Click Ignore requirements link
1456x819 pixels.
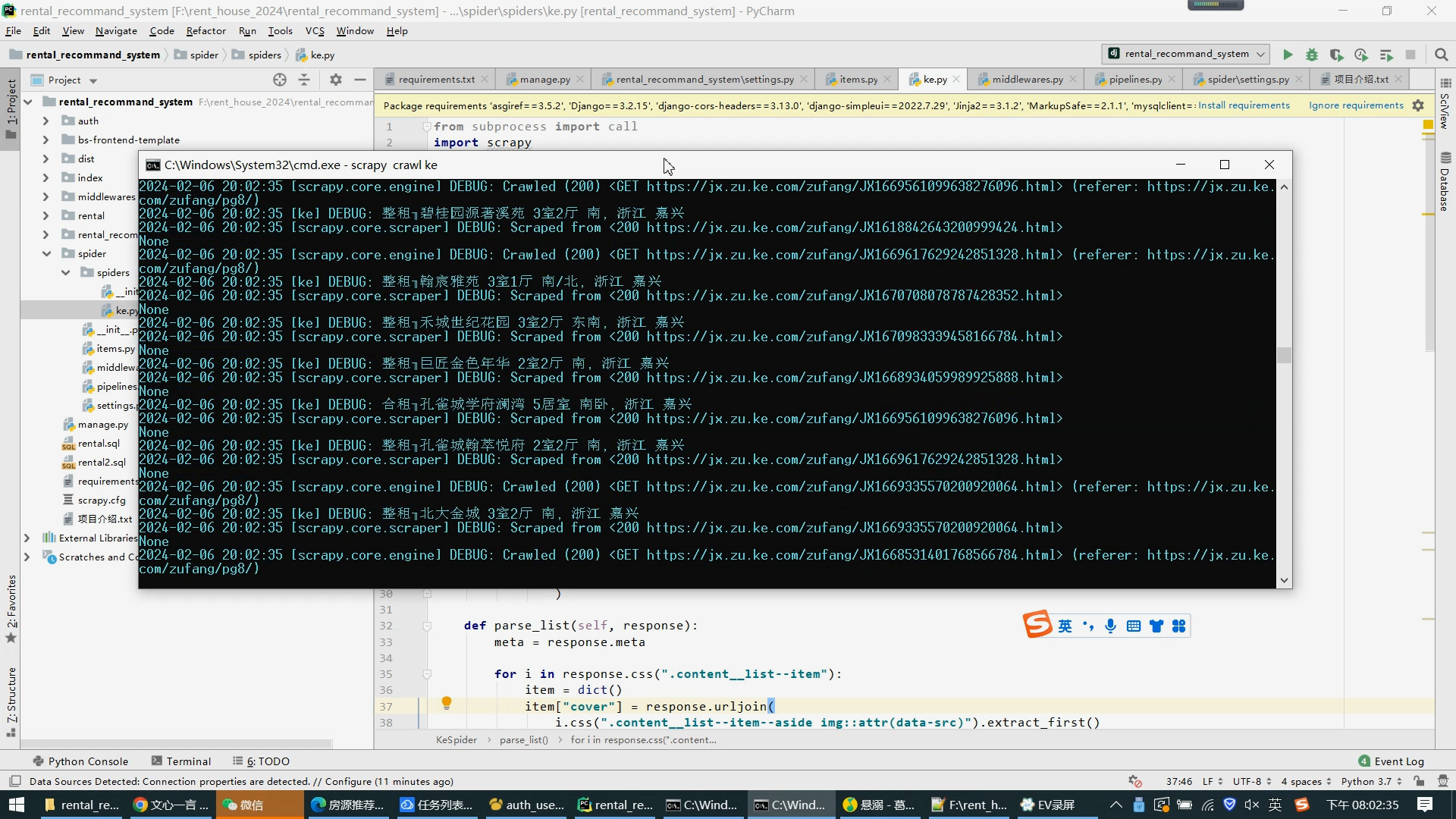coord(1356,105)
